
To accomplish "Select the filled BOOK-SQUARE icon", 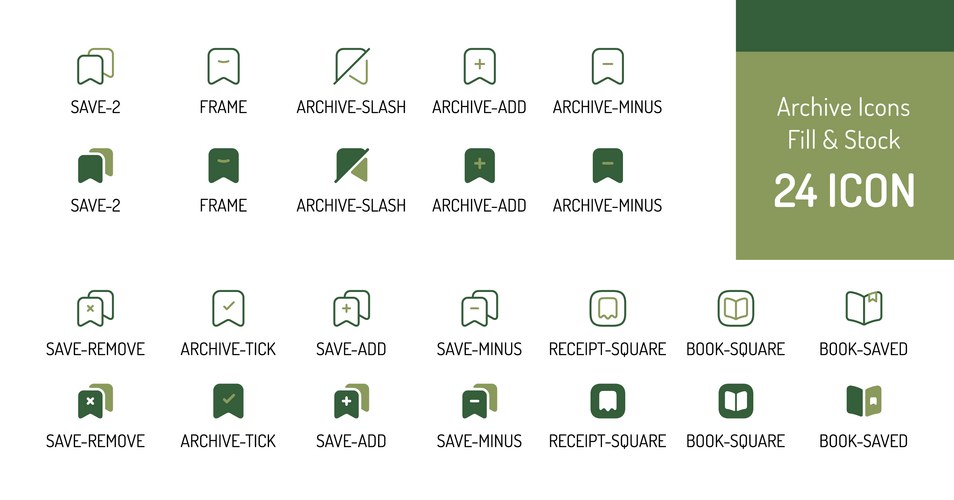I will tap(735, 401).
